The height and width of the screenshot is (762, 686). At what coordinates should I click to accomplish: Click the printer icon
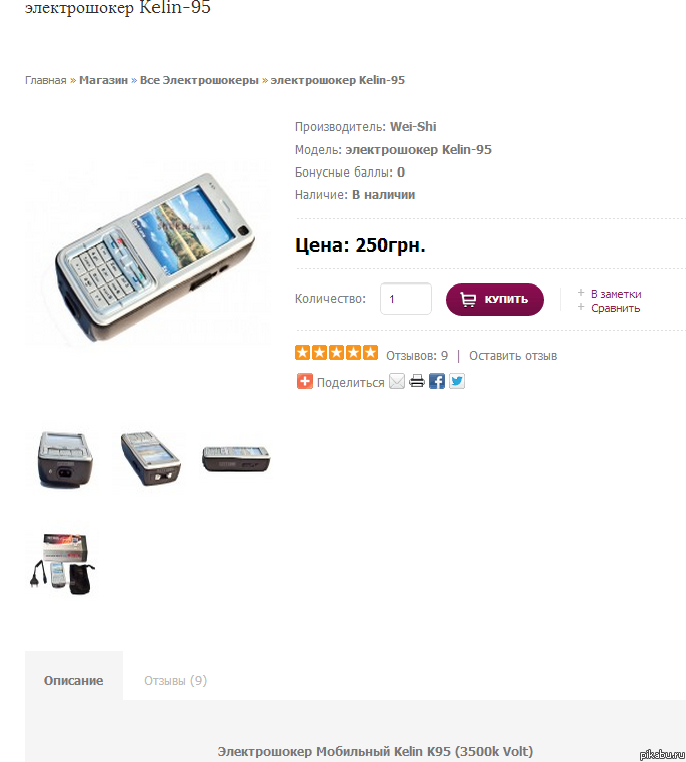click(x=417, y=381)
